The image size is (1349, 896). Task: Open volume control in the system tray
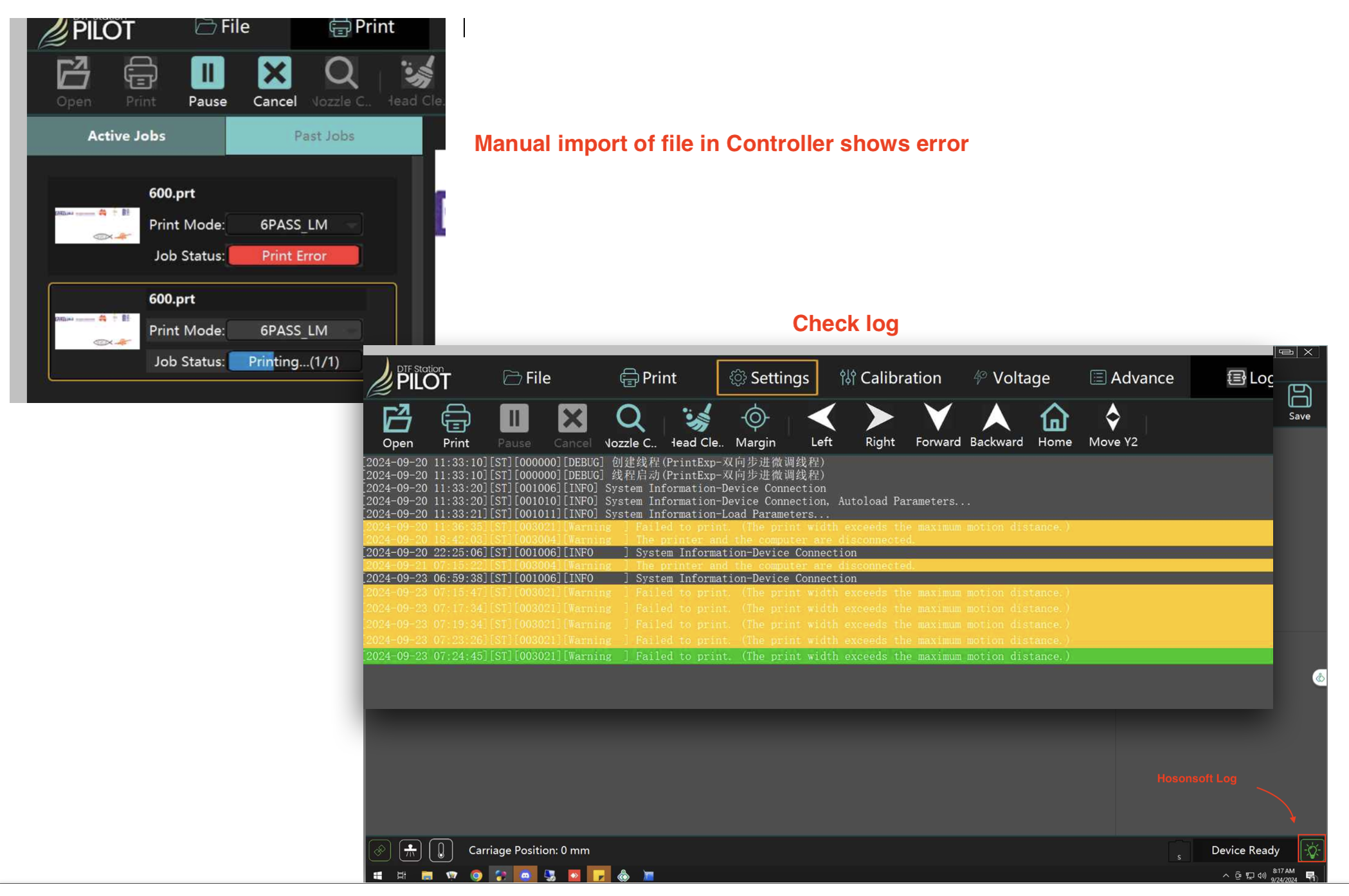click(1262, 876)
